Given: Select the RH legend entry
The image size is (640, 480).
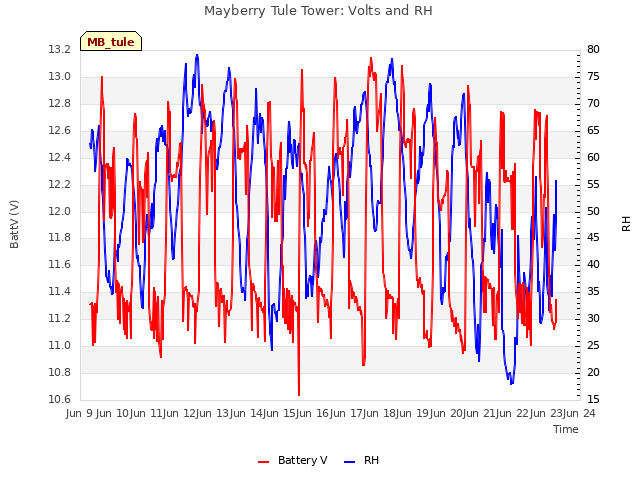Looking at the screenshot, I should [x=362, y=460].
